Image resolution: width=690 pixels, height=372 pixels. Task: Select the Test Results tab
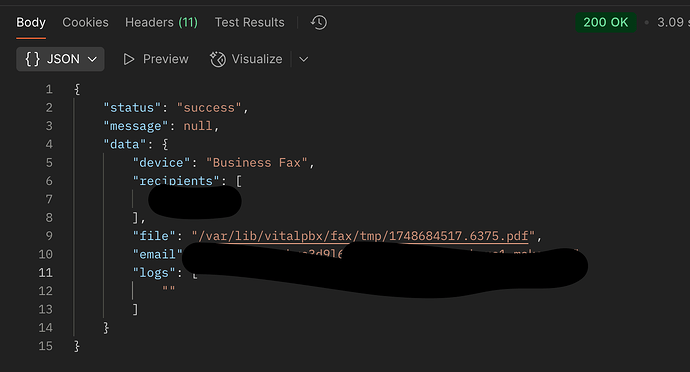[250, 22]
